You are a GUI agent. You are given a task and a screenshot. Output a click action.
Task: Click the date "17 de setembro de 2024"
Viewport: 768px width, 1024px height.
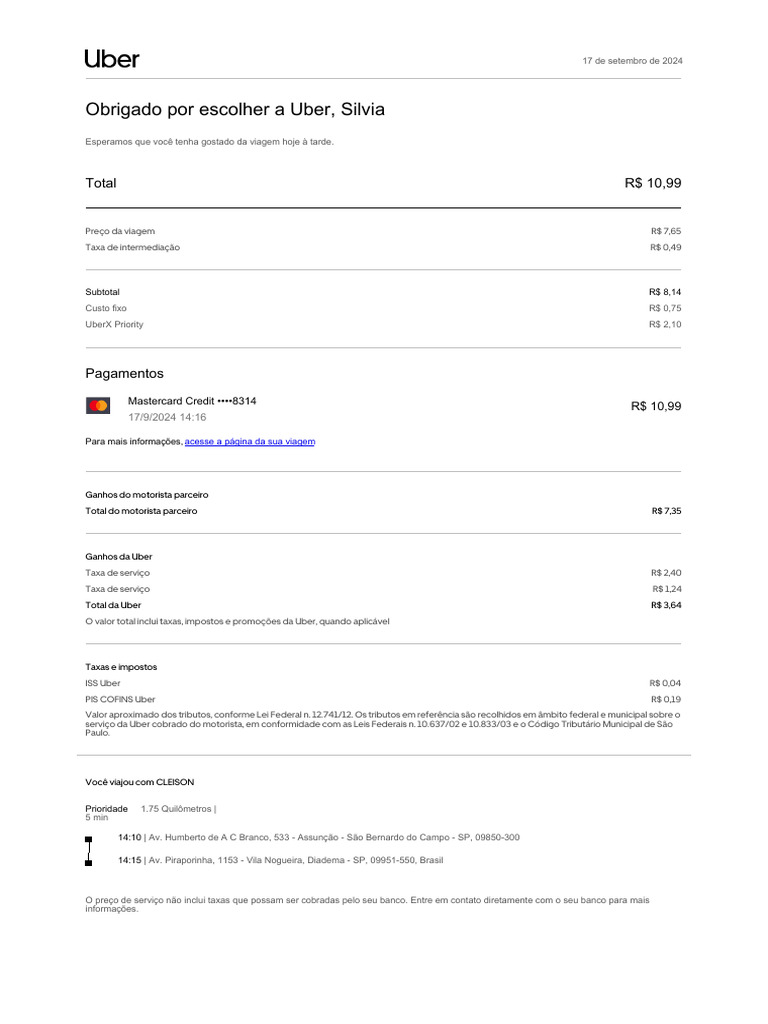(633, 61)
